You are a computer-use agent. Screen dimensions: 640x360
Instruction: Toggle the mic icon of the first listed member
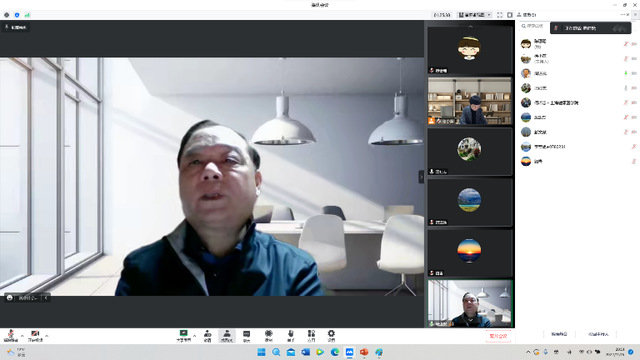[x=625, y=44]
